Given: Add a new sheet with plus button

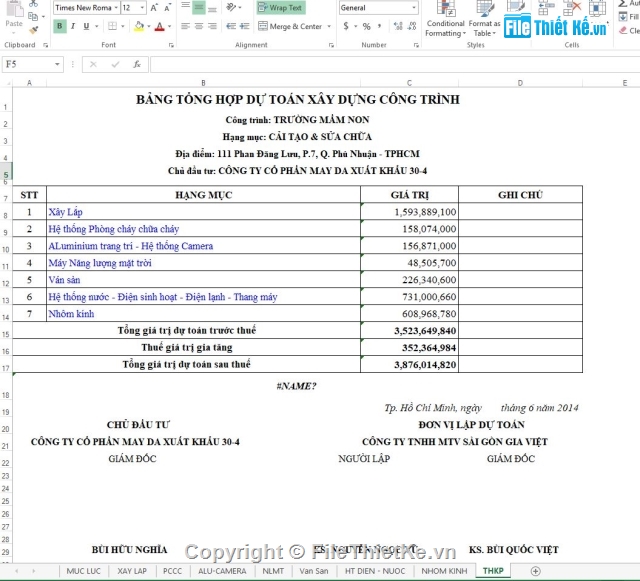Looking at the screenshot, I should [x=536, y=571].
